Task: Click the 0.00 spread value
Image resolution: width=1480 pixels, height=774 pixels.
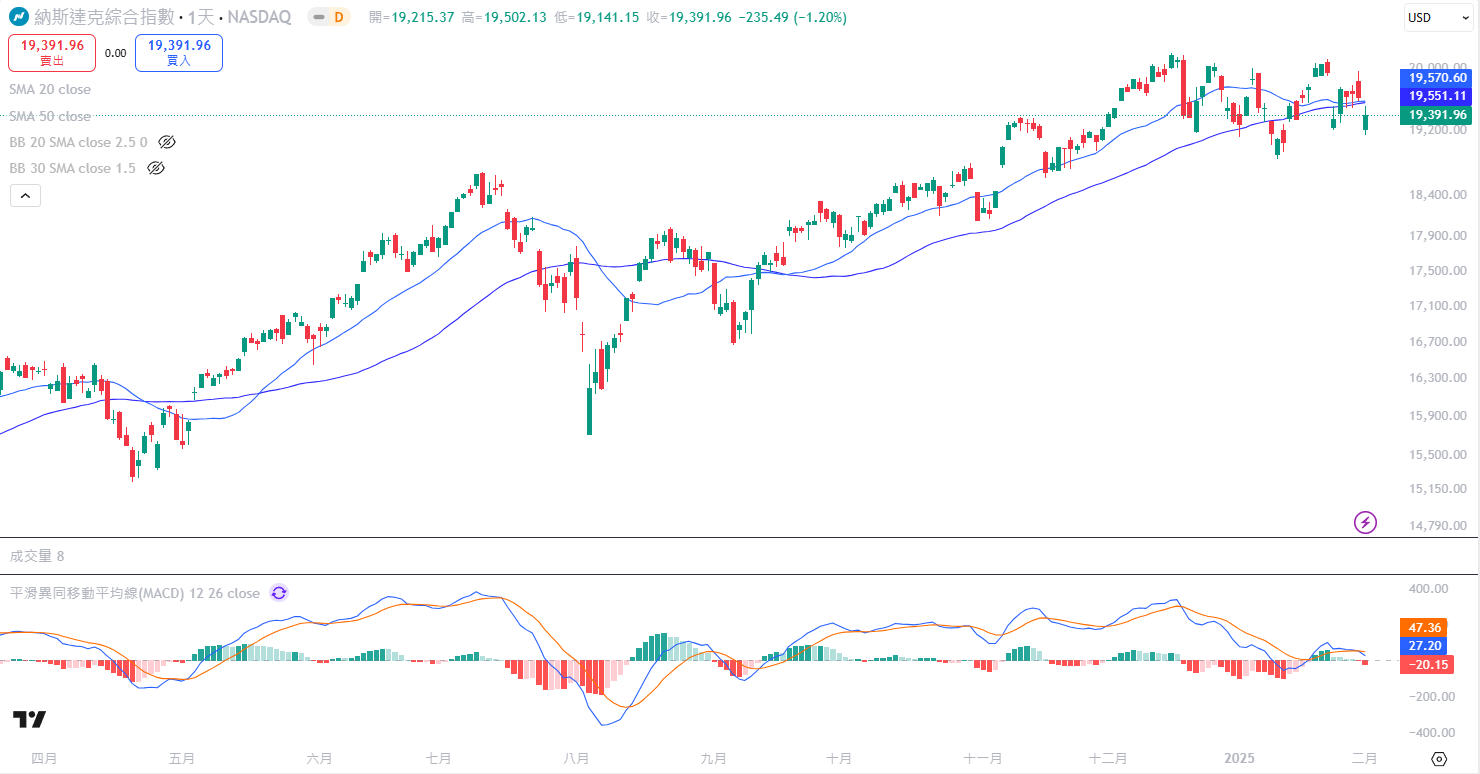Action: (115, 53)
